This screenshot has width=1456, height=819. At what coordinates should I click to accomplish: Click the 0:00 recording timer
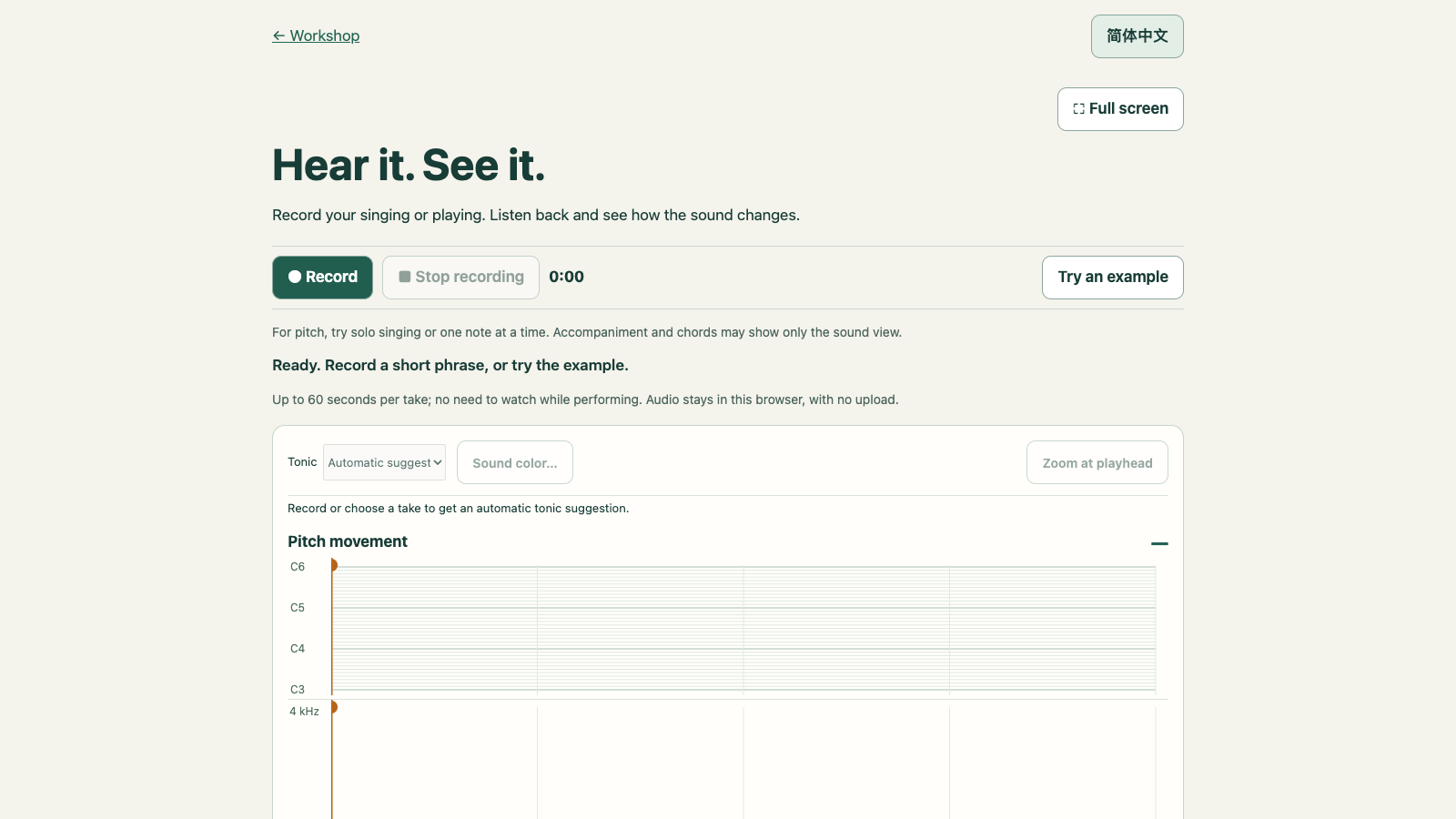point(566,277)
